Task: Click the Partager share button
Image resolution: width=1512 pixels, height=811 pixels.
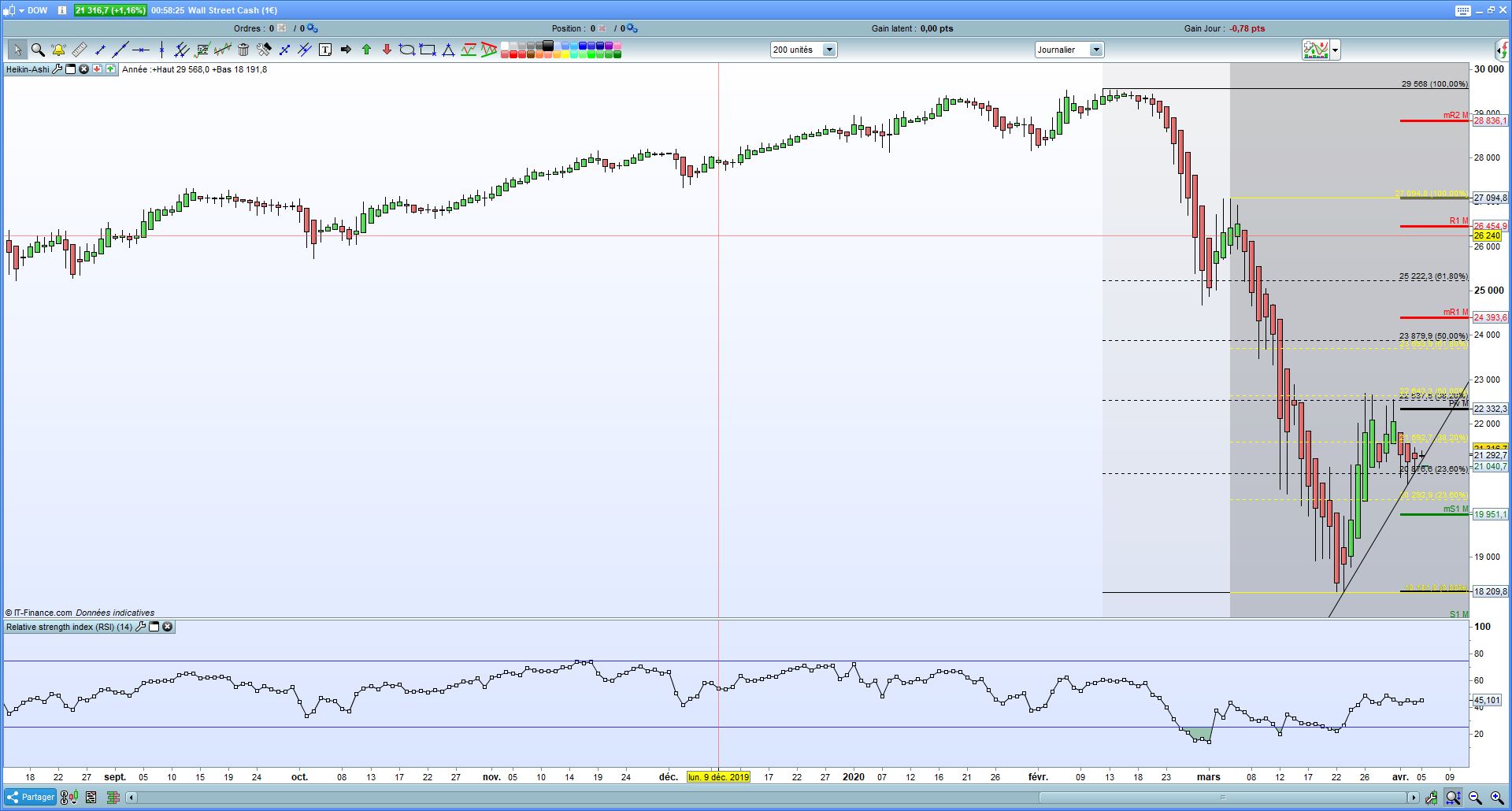Action: pyautogui.click(x=30, y=797)
